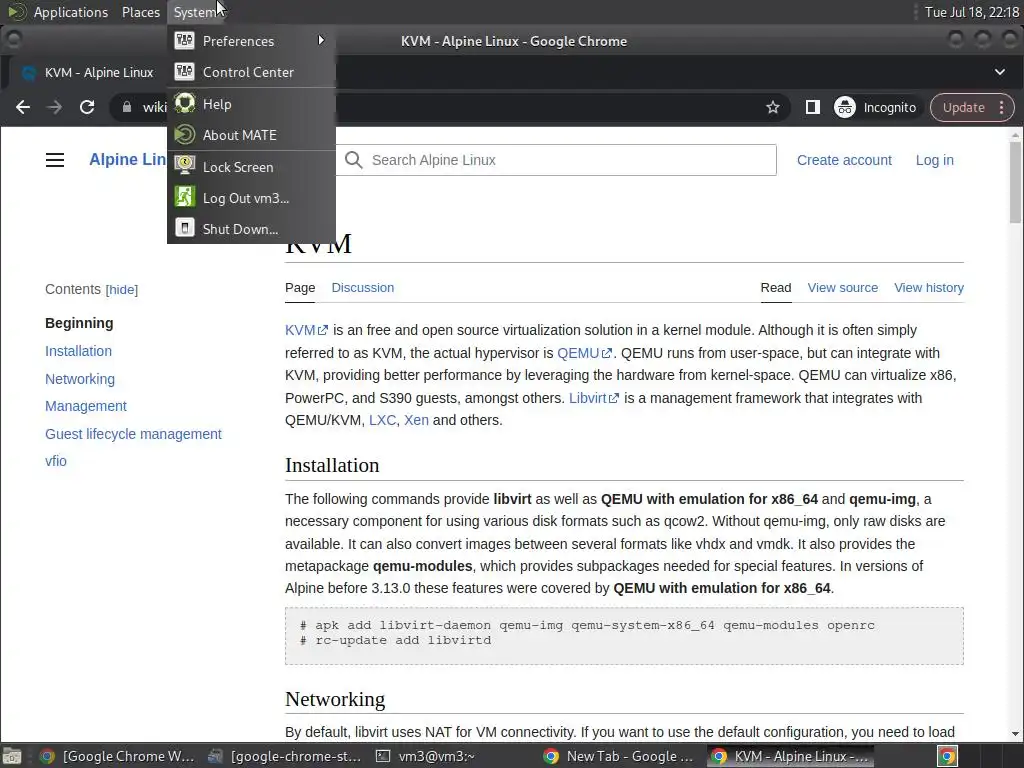1024x768 pixels.
Task: Switch to [Google Chrome W... taskbar window
Action: (x=118, y=756)
